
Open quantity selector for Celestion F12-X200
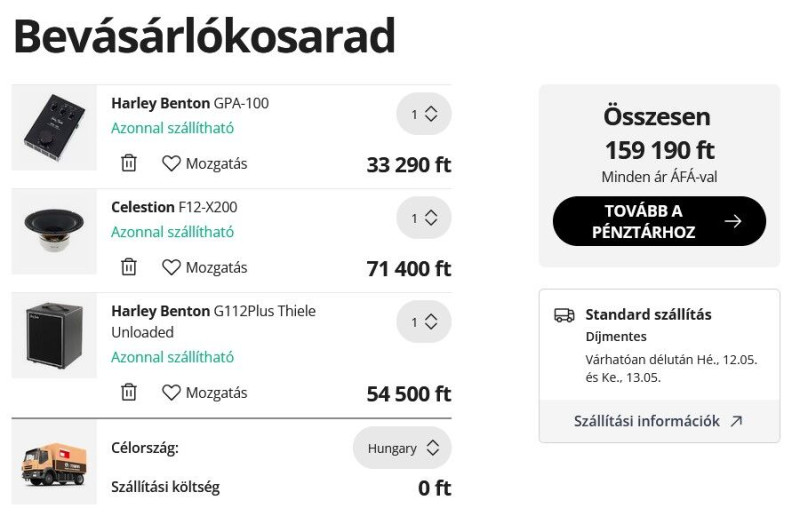[x=423, y=218]
